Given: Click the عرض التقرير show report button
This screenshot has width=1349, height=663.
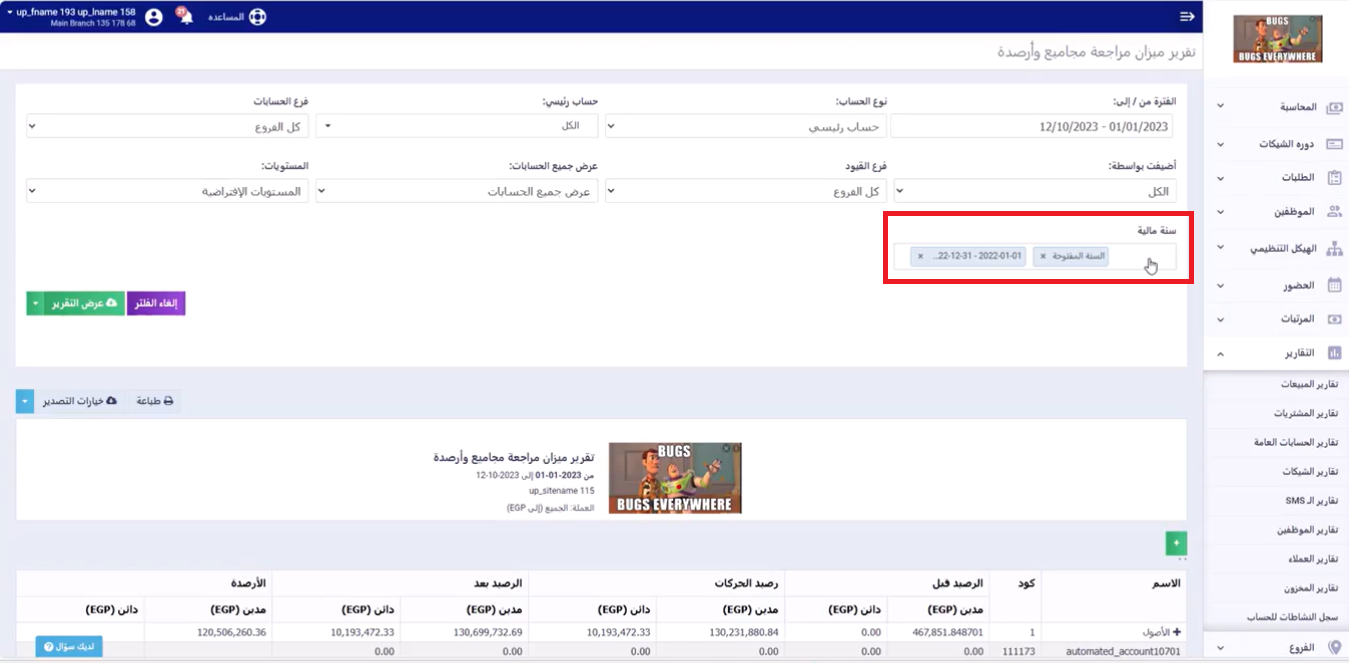Looking at the screenshot, I should click(x=84, y=303).
